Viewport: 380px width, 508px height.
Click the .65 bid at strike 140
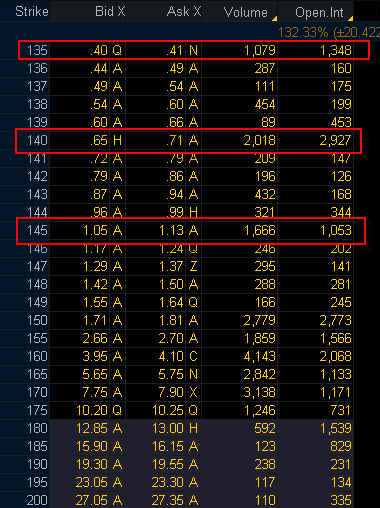[x=99, y=140]
